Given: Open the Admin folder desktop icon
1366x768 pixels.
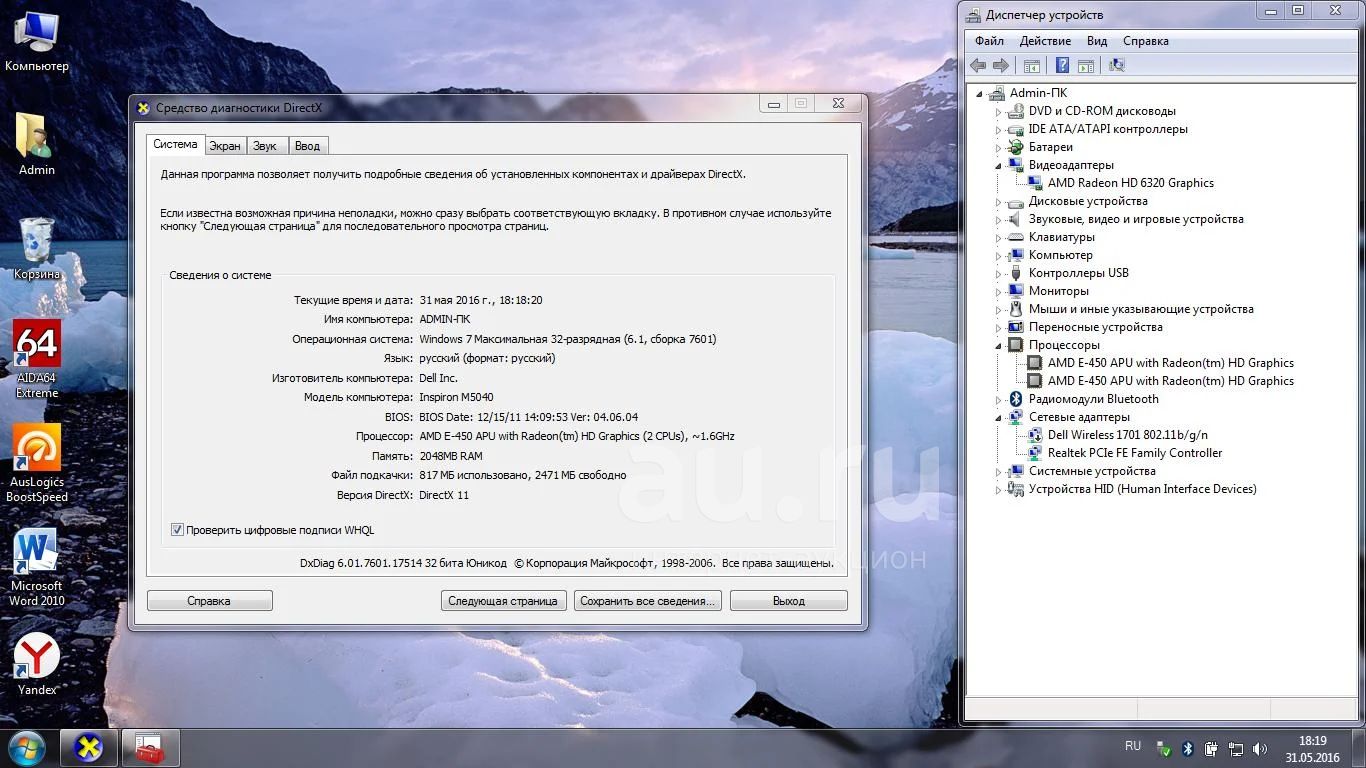Looking at the screenshot, I should (x=37, y=144).
